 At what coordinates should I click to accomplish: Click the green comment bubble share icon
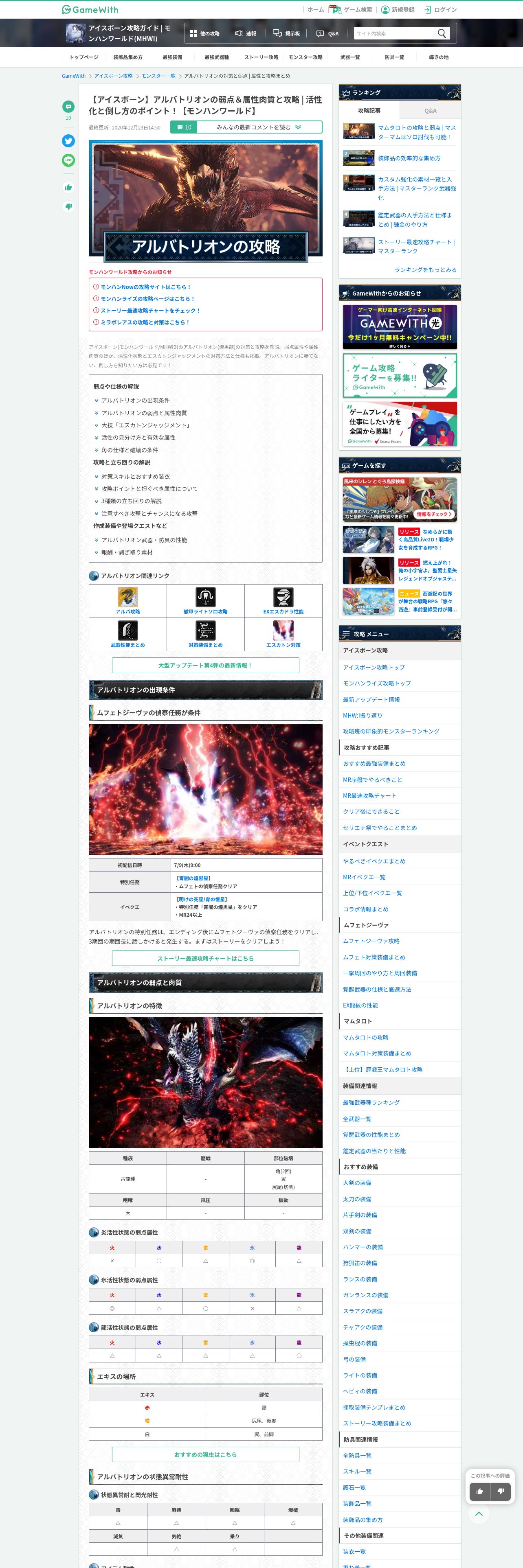pyautogui.click(x=68, y=107)
